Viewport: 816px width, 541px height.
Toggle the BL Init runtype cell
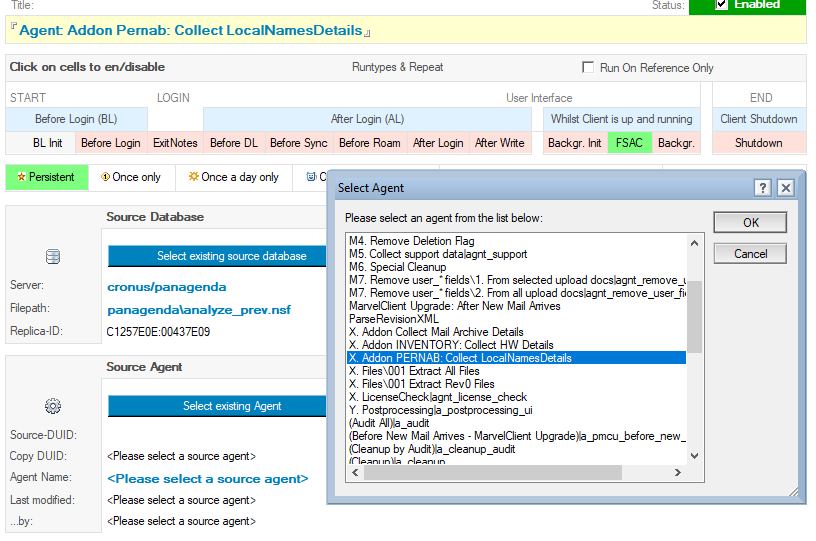point(41,143)
